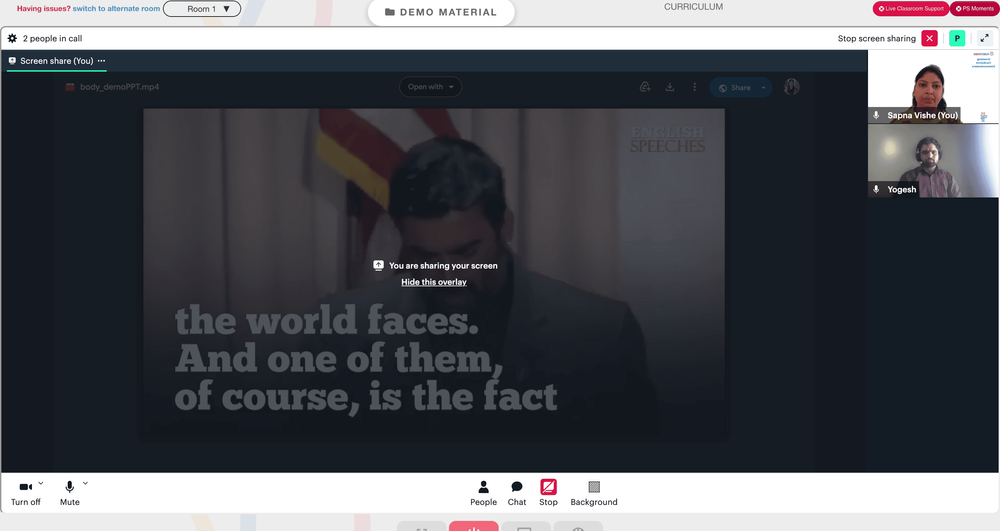Click account avatar in file viewer
This screenshot has width=1000, height=531.
coord(791,87)
